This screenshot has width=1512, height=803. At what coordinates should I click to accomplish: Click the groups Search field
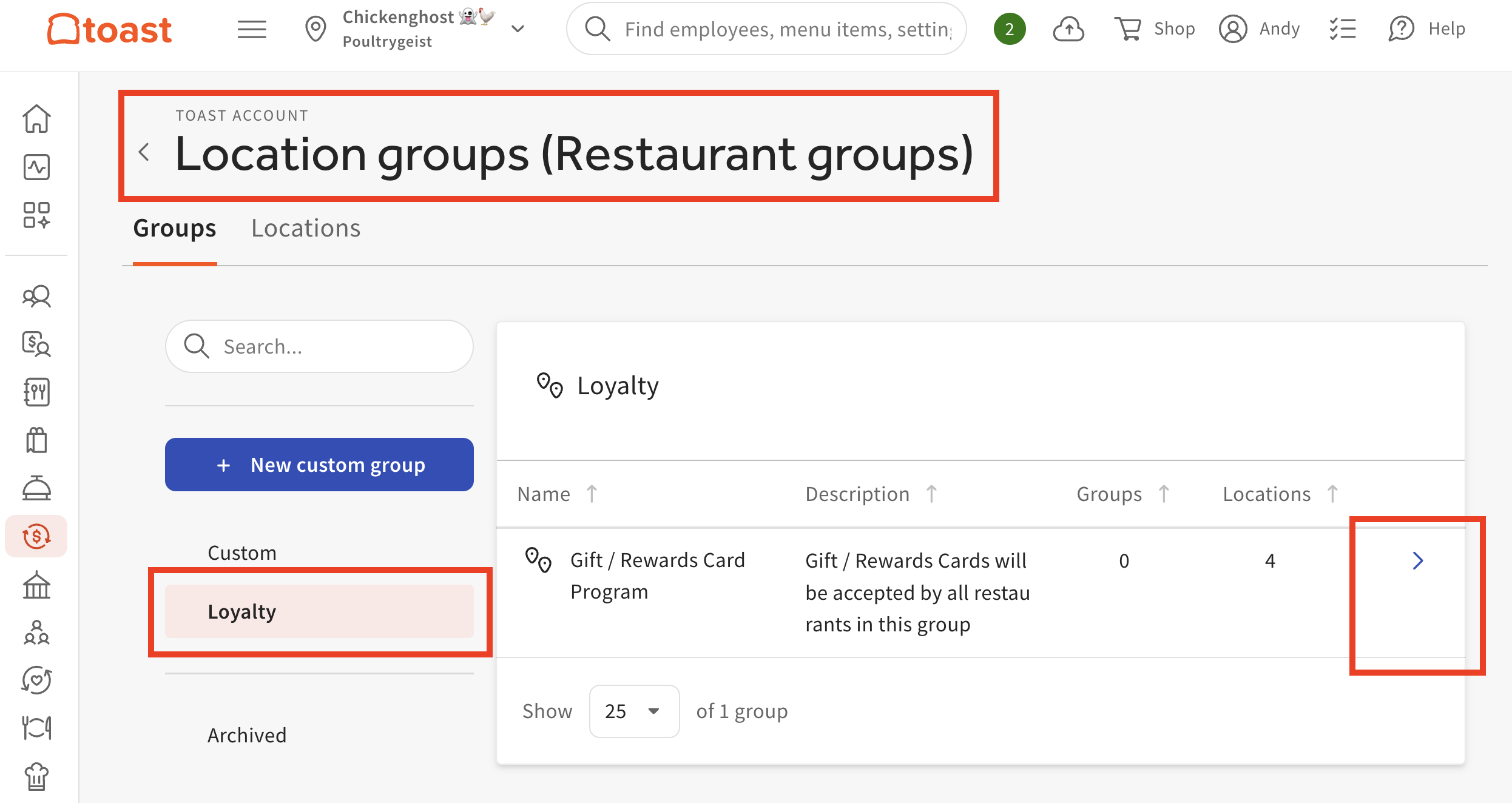coord(319,346)
